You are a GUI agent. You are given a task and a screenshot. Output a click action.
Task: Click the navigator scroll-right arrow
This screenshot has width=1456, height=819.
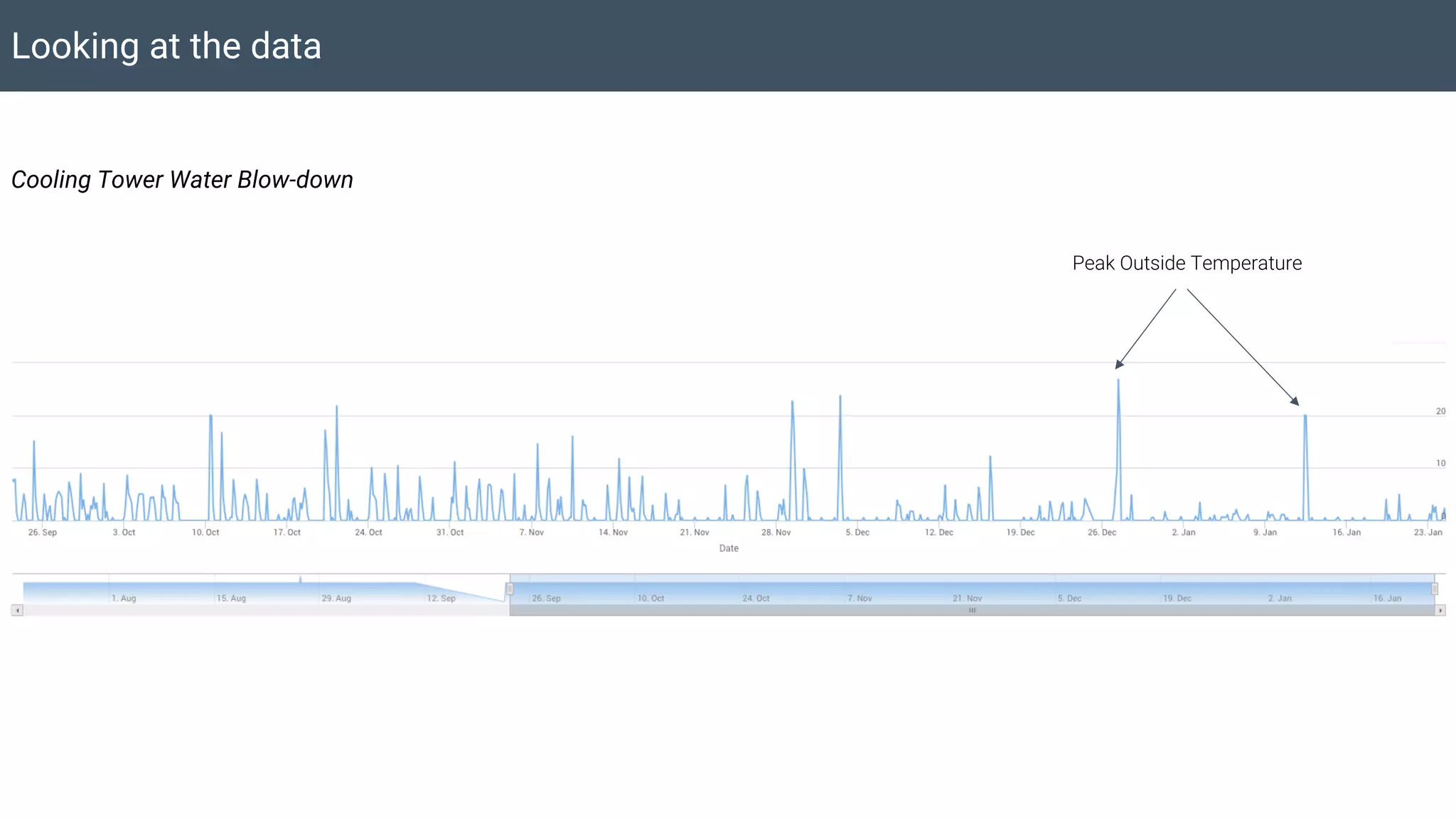coord(1440,610)
